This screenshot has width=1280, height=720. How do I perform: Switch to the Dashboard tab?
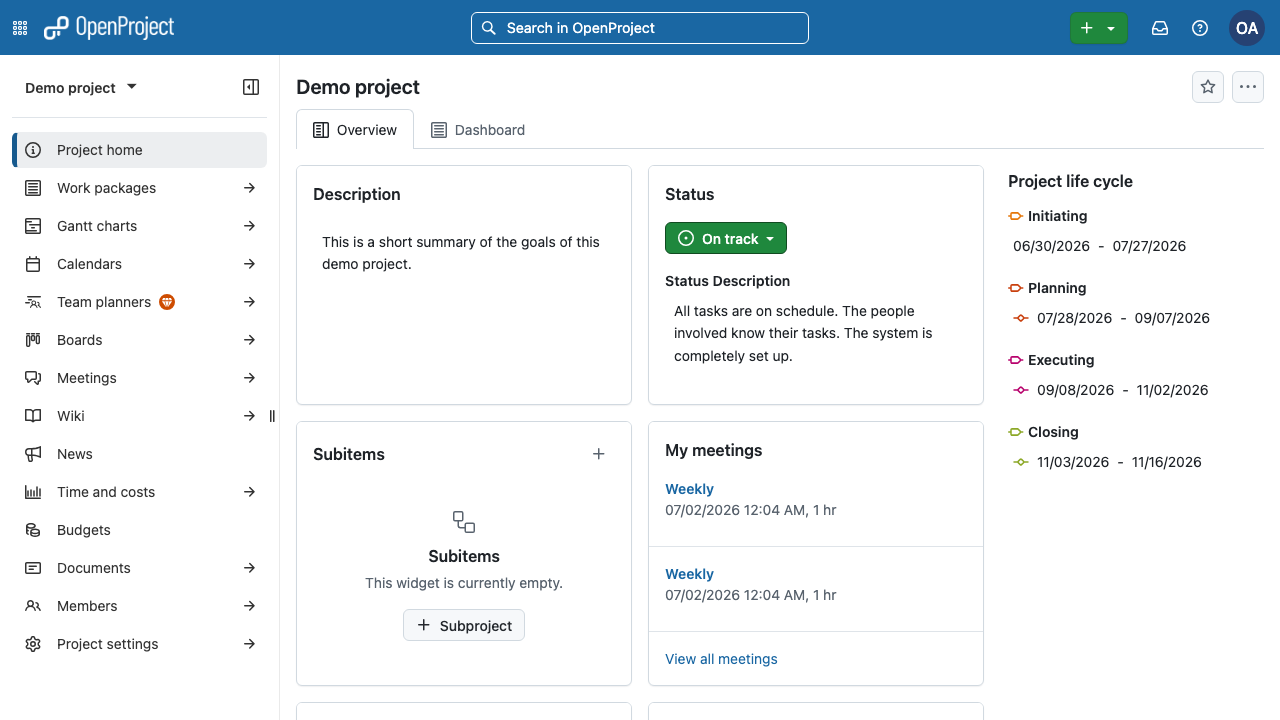478,130
